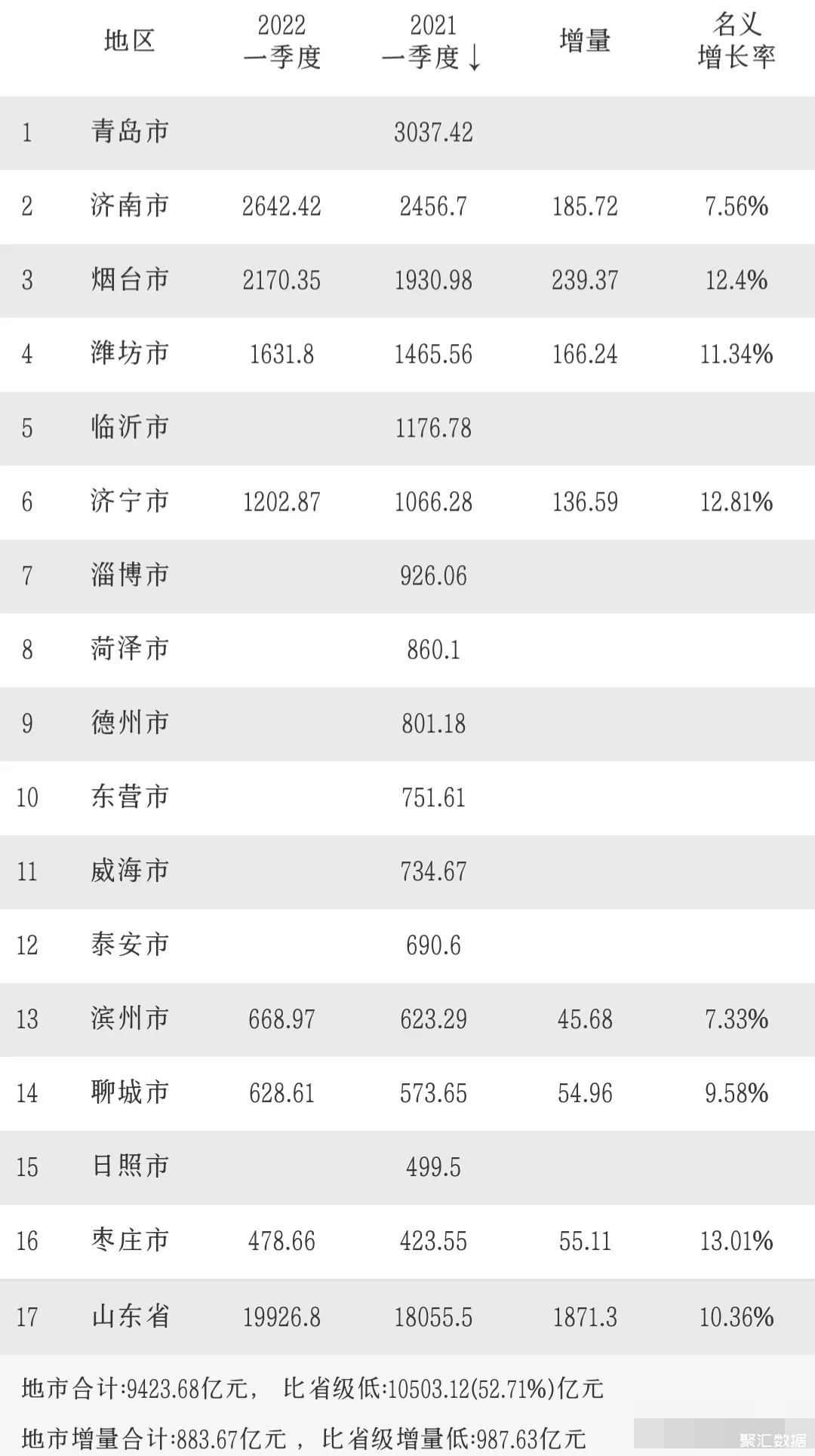Viewport: 815px width, 1456px height.
Task: Click the 增量 column header
Action: (585, 41)
